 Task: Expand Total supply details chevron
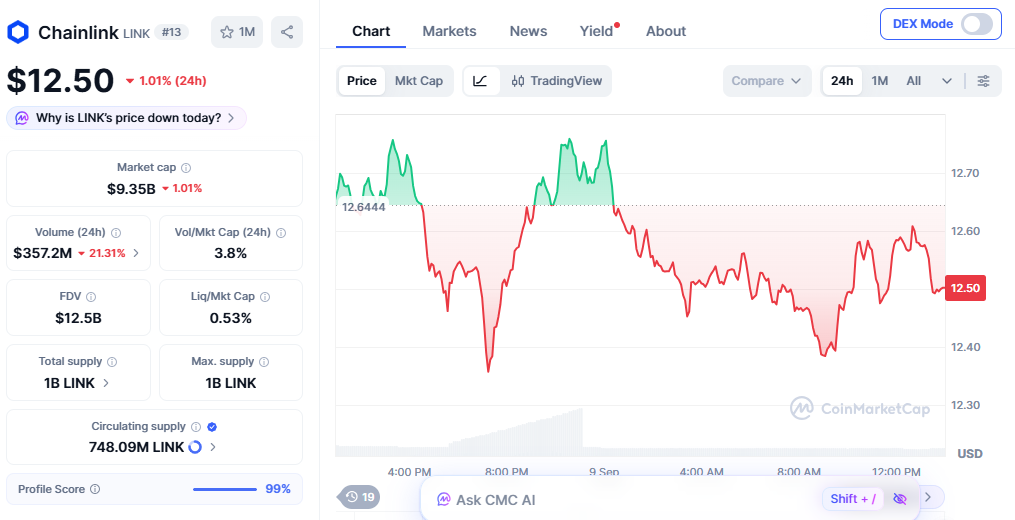106,383
